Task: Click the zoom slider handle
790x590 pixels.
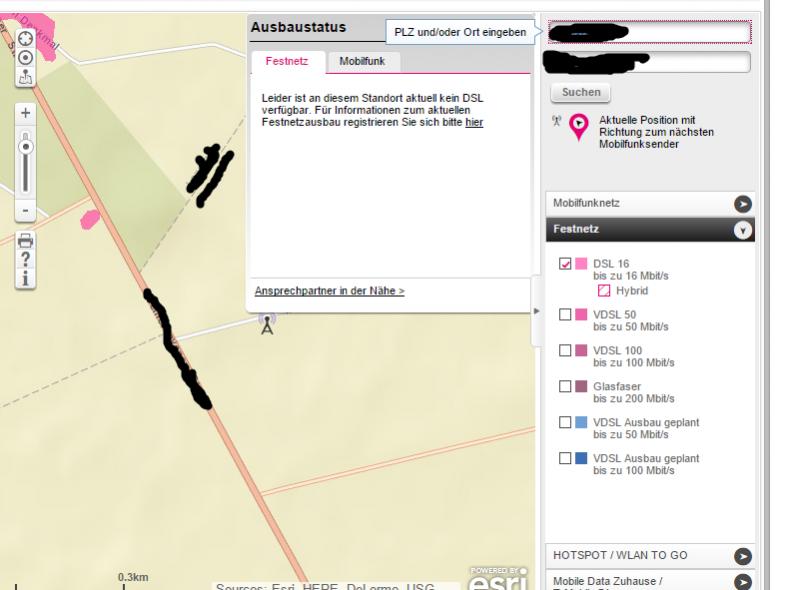Action: click(26, 147)
